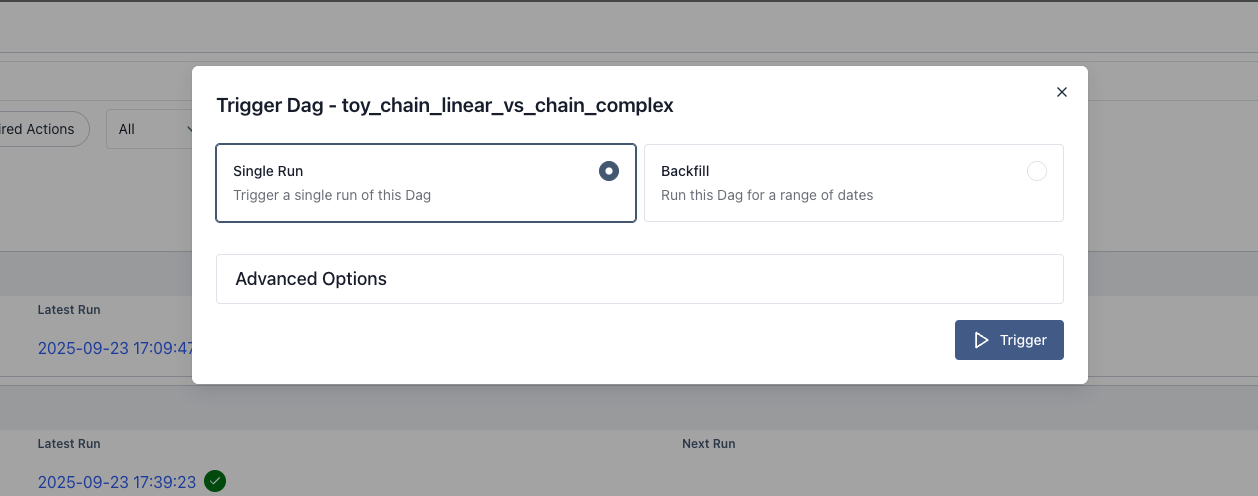The image size is (1258, 496).
Task: Open the 2025-09-23 17:39:23 run link
Action: [116, 482]
